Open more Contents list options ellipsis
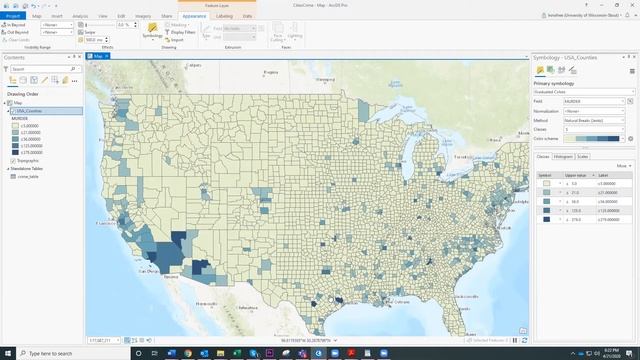 tap(75, 81)
